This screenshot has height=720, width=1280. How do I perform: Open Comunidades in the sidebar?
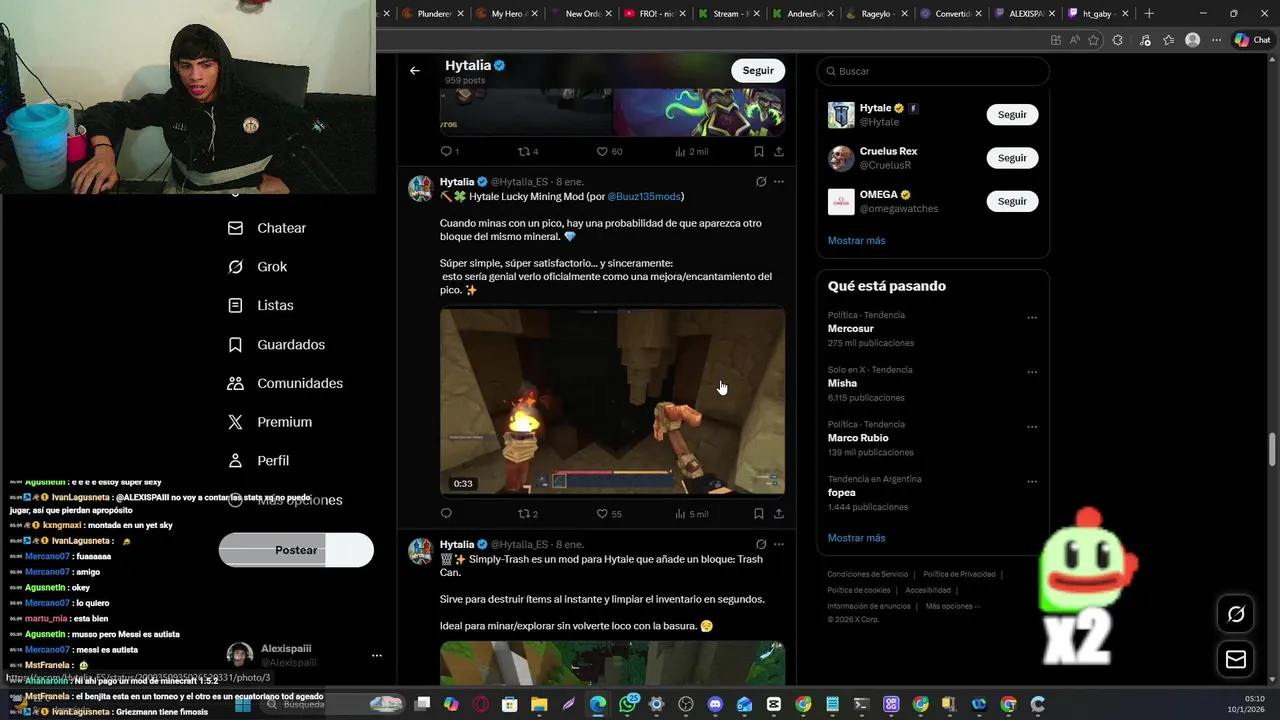(286, 384)
